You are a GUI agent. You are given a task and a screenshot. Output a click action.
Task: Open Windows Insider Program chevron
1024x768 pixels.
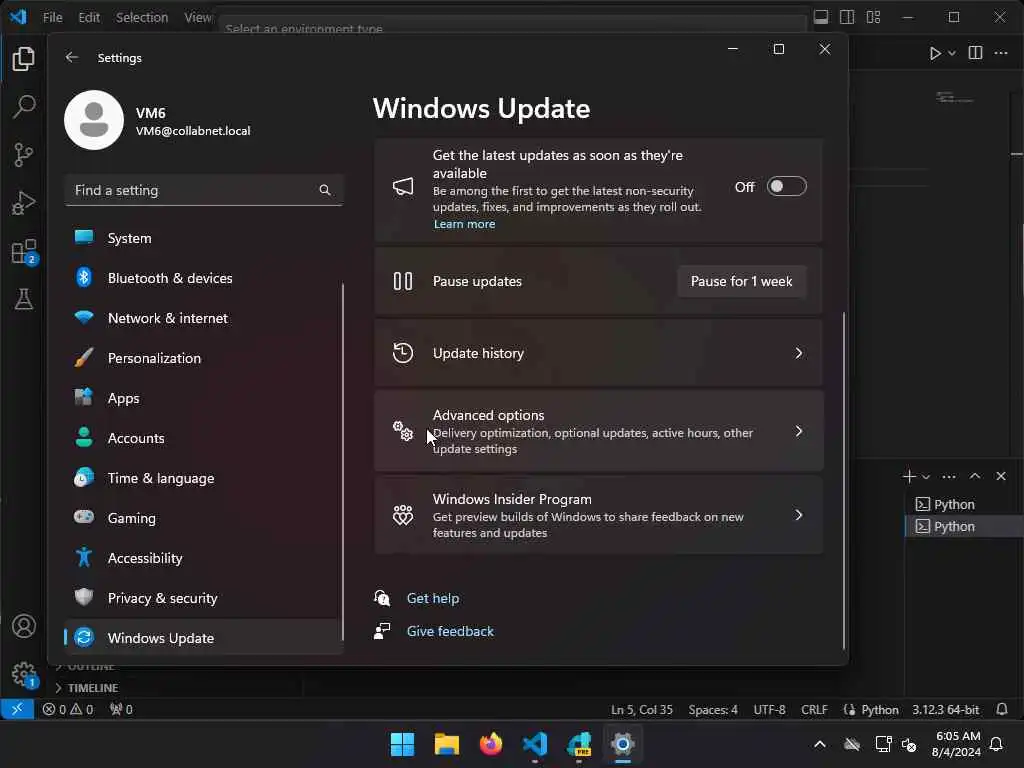coord(799,515)
